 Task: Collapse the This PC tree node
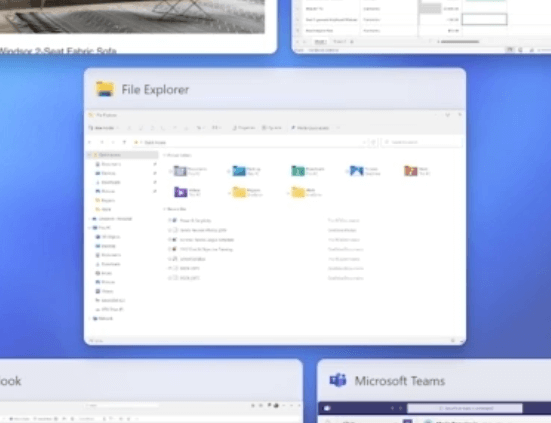tap(90, 228)
